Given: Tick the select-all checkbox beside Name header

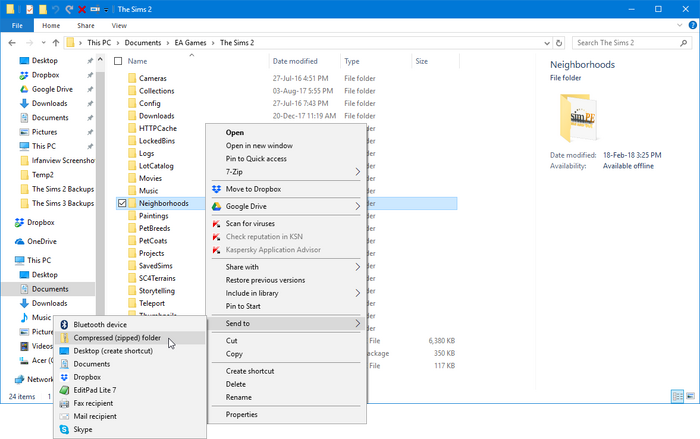Looking at the screenshot, I should 118,61.
